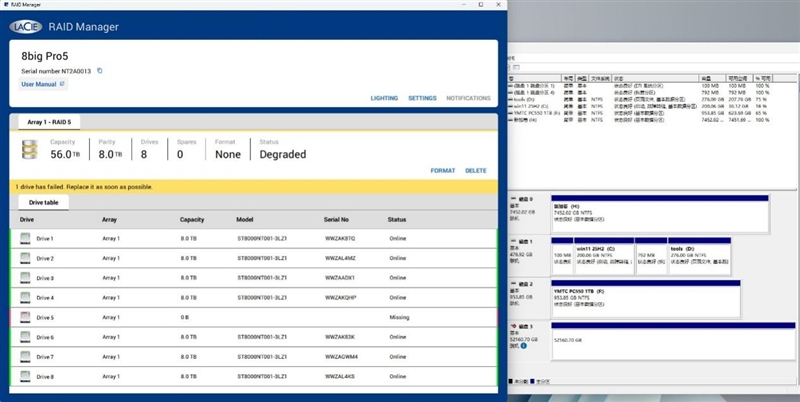Select tools (D:) row in Disk Management list

coord(639,99)
